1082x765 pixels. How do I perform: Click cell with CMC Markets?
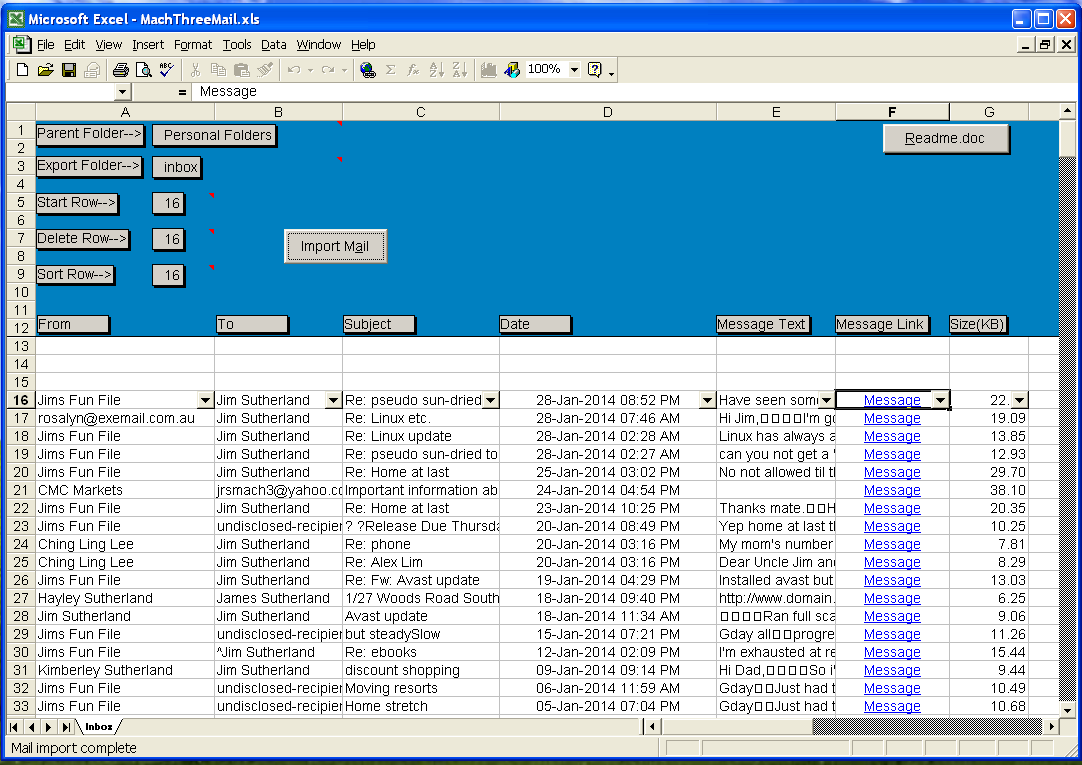point(125,490)
